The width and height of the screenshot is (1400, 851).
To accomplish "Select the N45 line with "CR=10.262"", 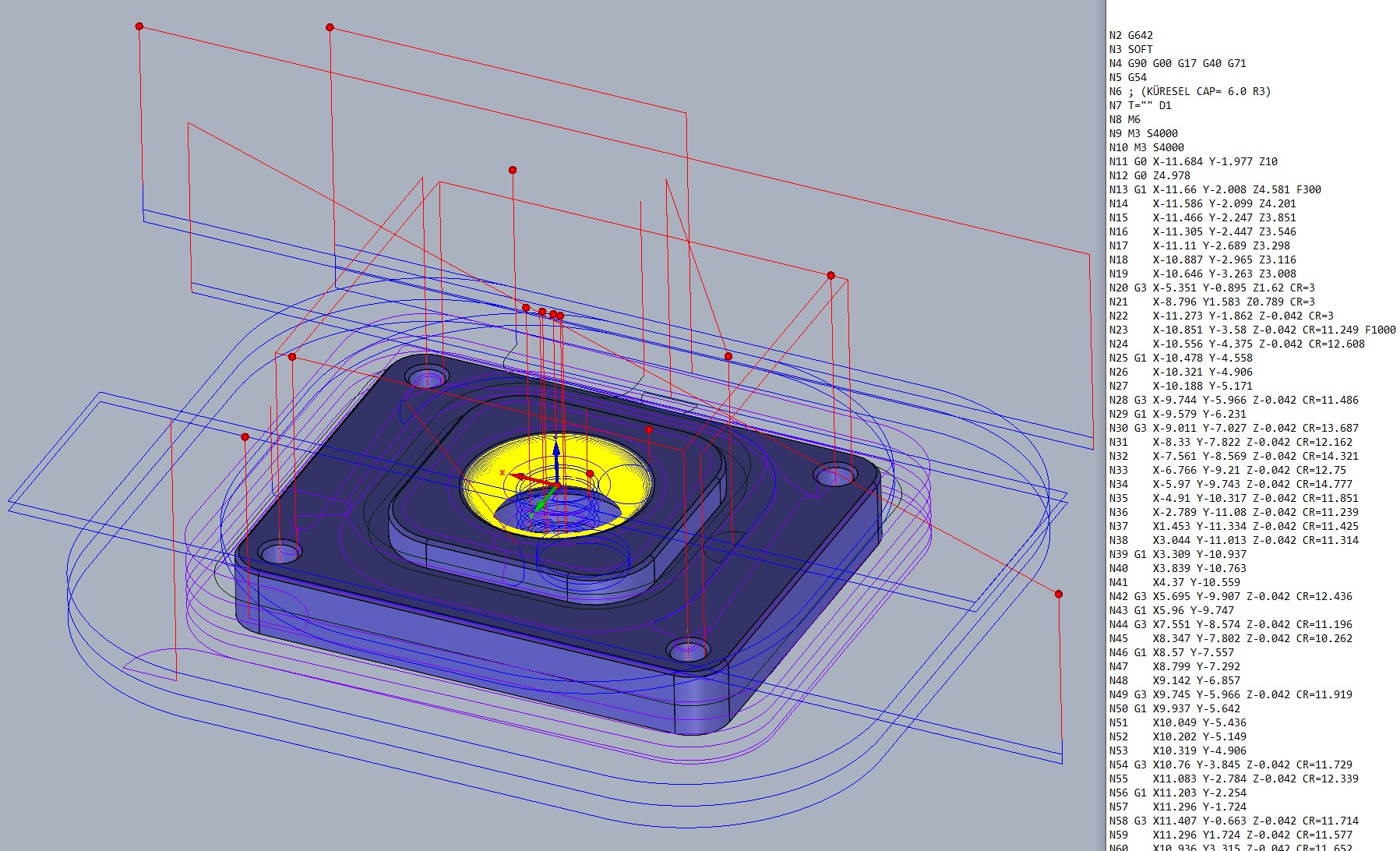I will [x=1231, y=638].
